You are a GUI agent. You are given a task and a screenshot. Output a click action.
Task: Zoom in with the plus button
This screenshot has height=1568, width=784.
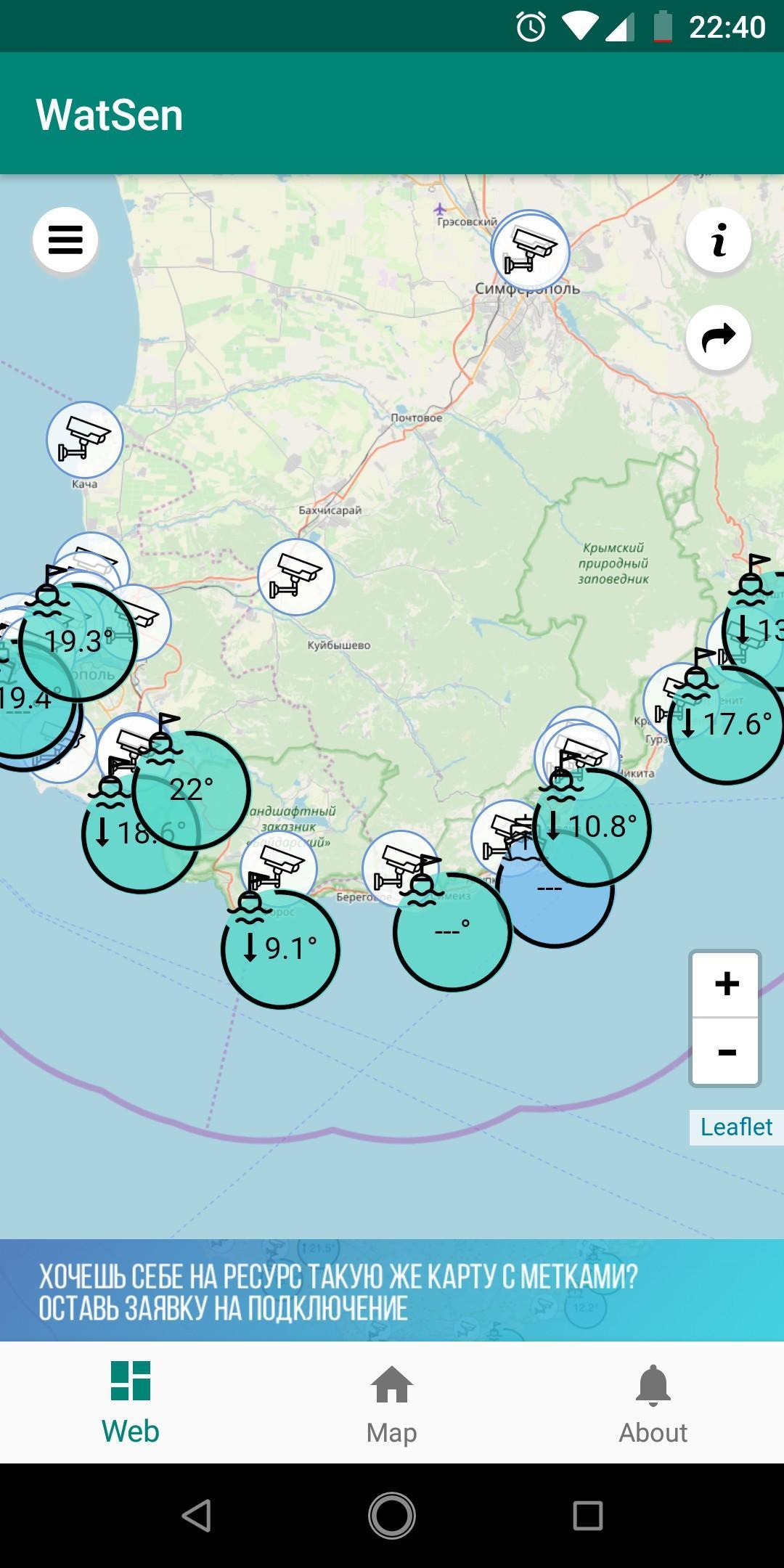pos(726,984)
